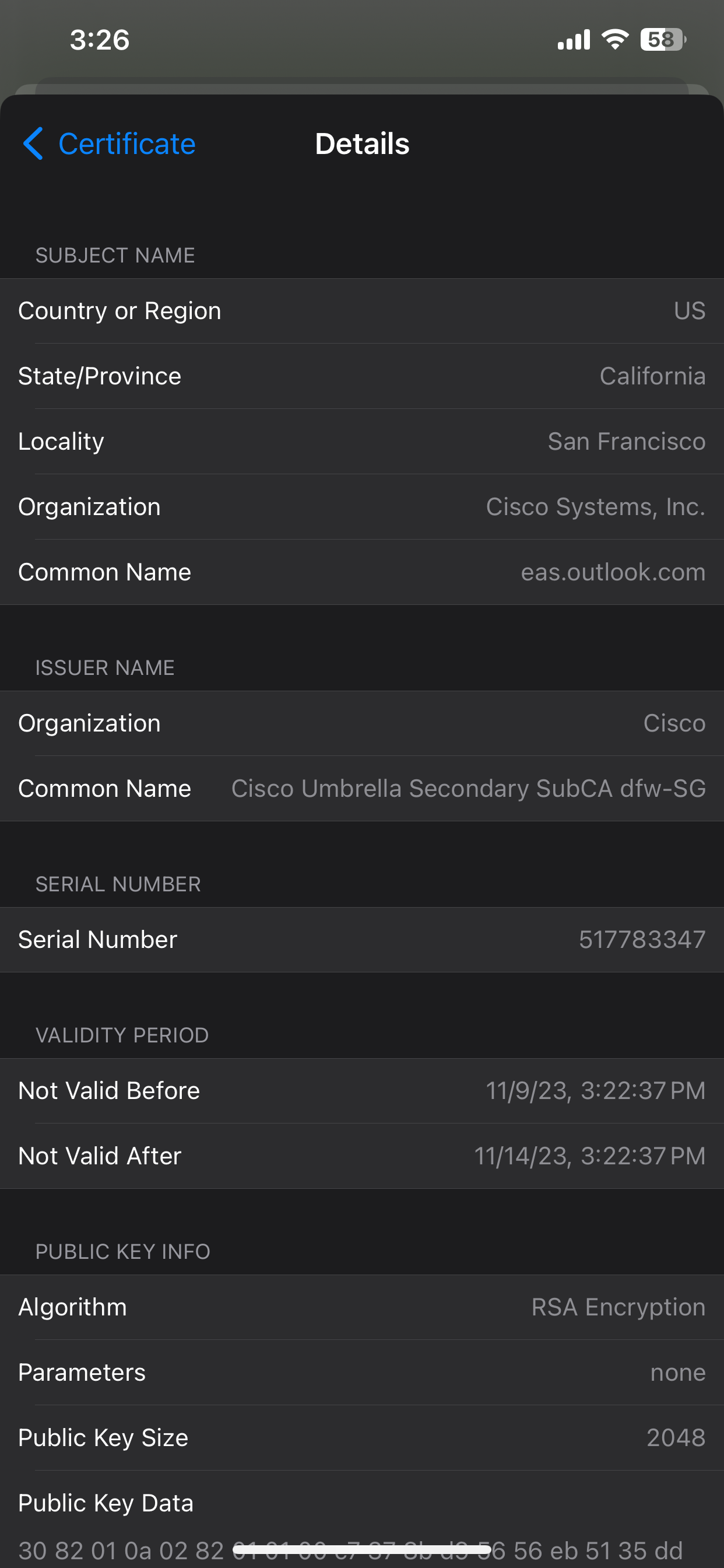Image resolution: width=724 pixels, height=1568 pixels.
Task: Tap the Not Valid After date
Action: (x=589, y=1156)
